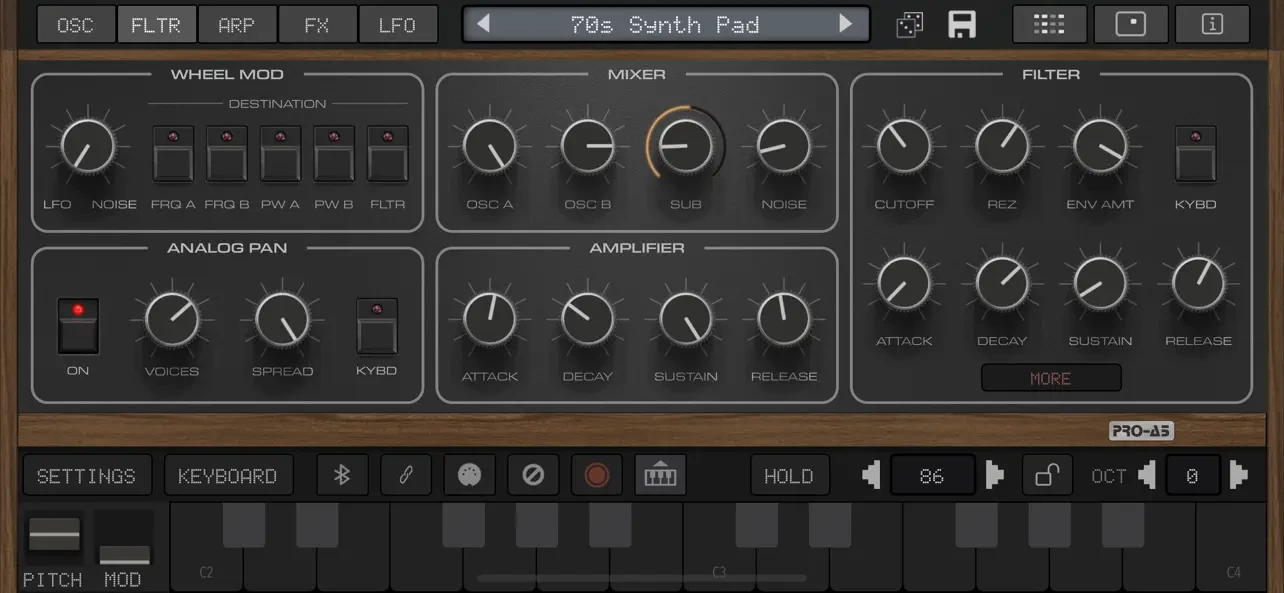Click the filter DECAY knob

(x=1002, y=284)
